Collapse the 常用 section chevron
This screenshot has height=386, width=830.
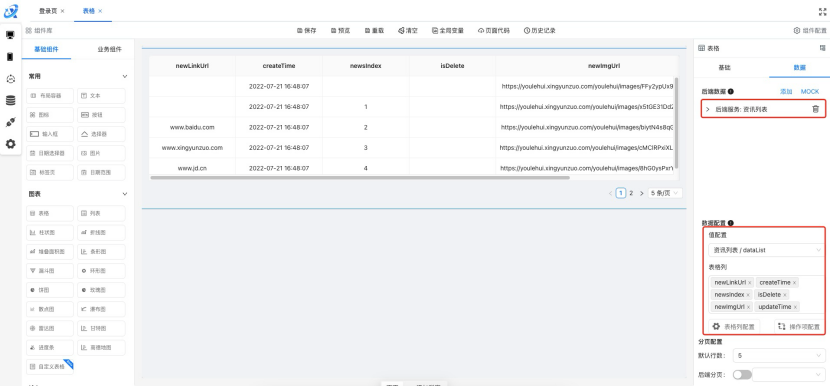click(x=125, y=77)
